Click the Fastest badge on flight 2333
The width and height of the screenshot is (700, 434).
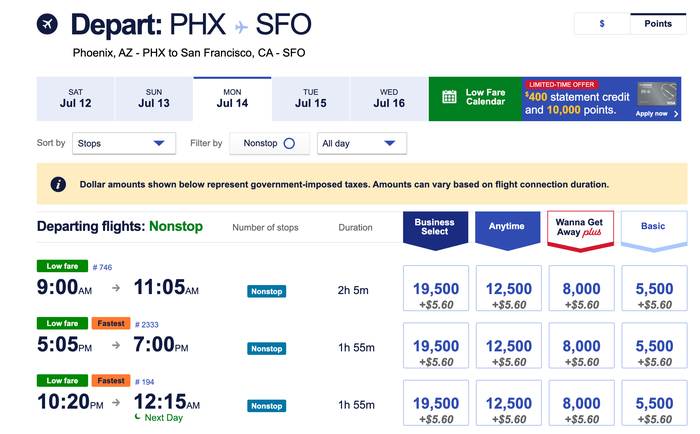click(111, 323)
